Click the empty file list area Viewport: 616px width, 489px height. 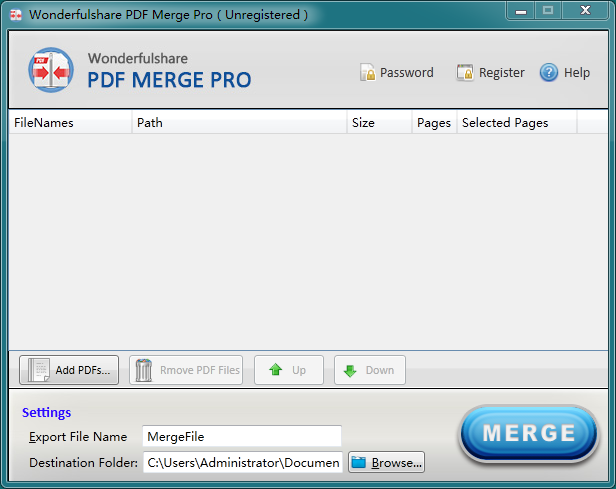click(308, 242)
